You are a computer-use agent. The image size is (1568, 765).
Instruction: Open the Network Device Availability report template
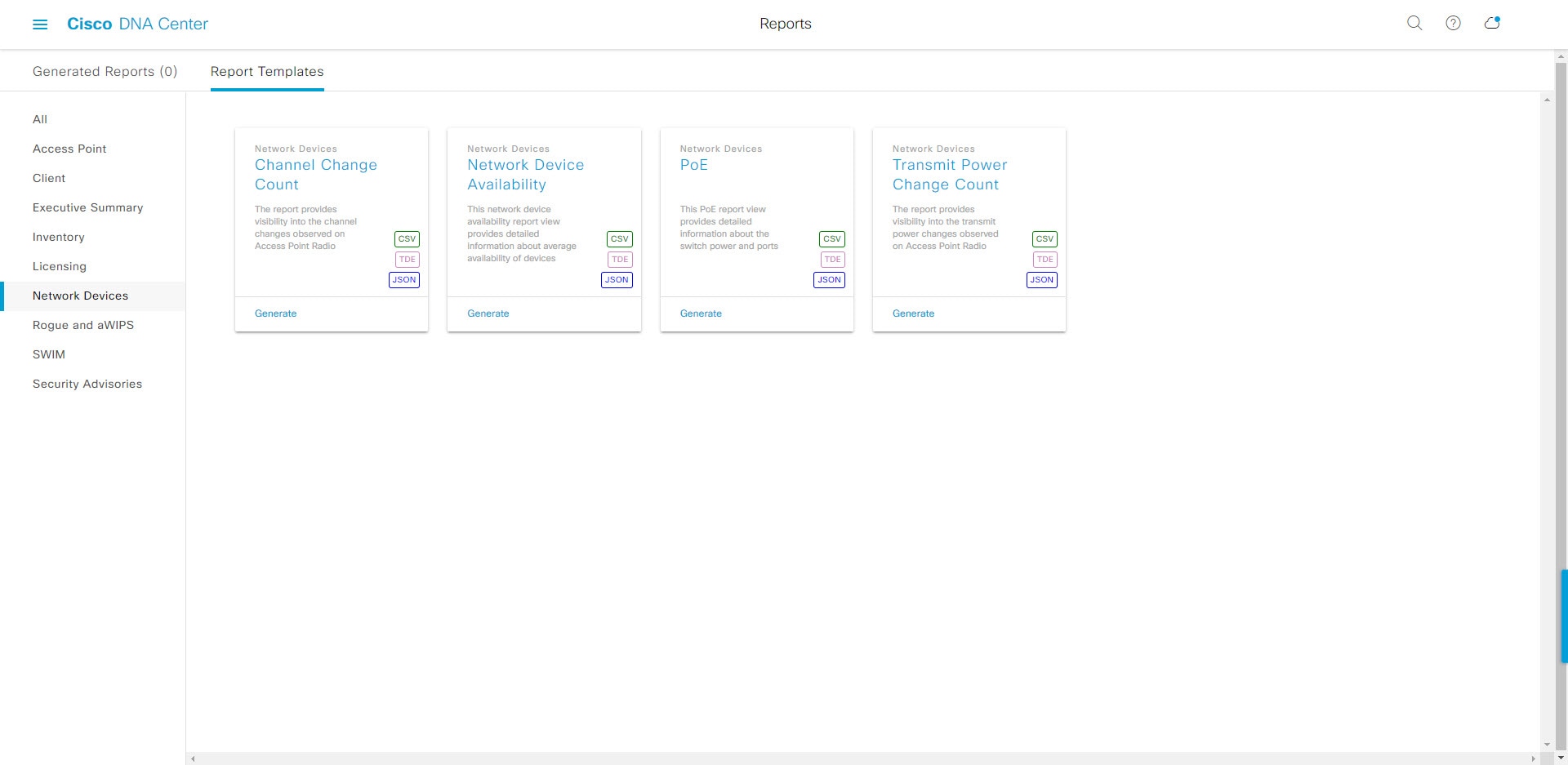click(525, 174)
